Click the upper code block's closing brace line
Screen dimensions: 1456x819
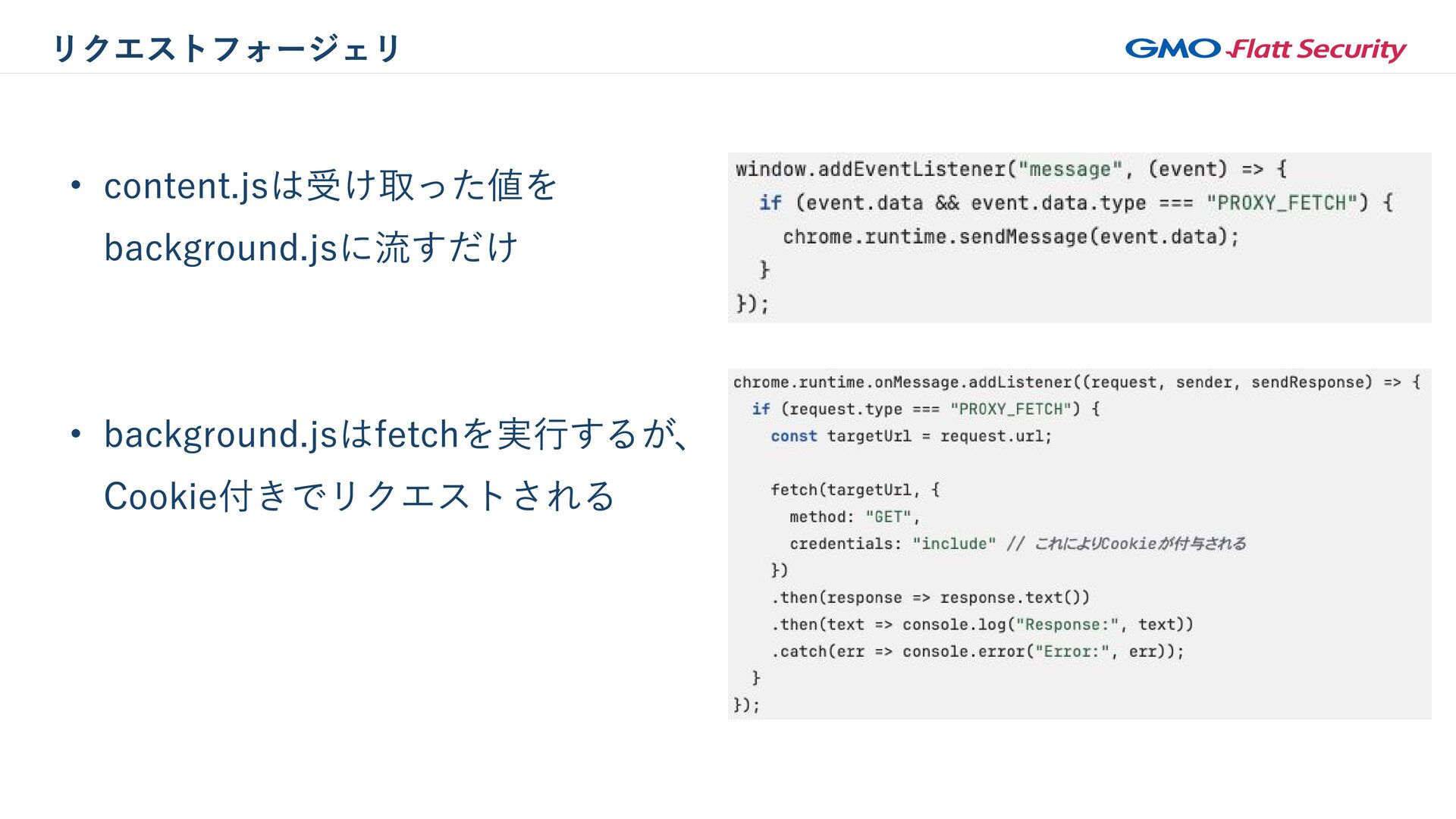752,304
